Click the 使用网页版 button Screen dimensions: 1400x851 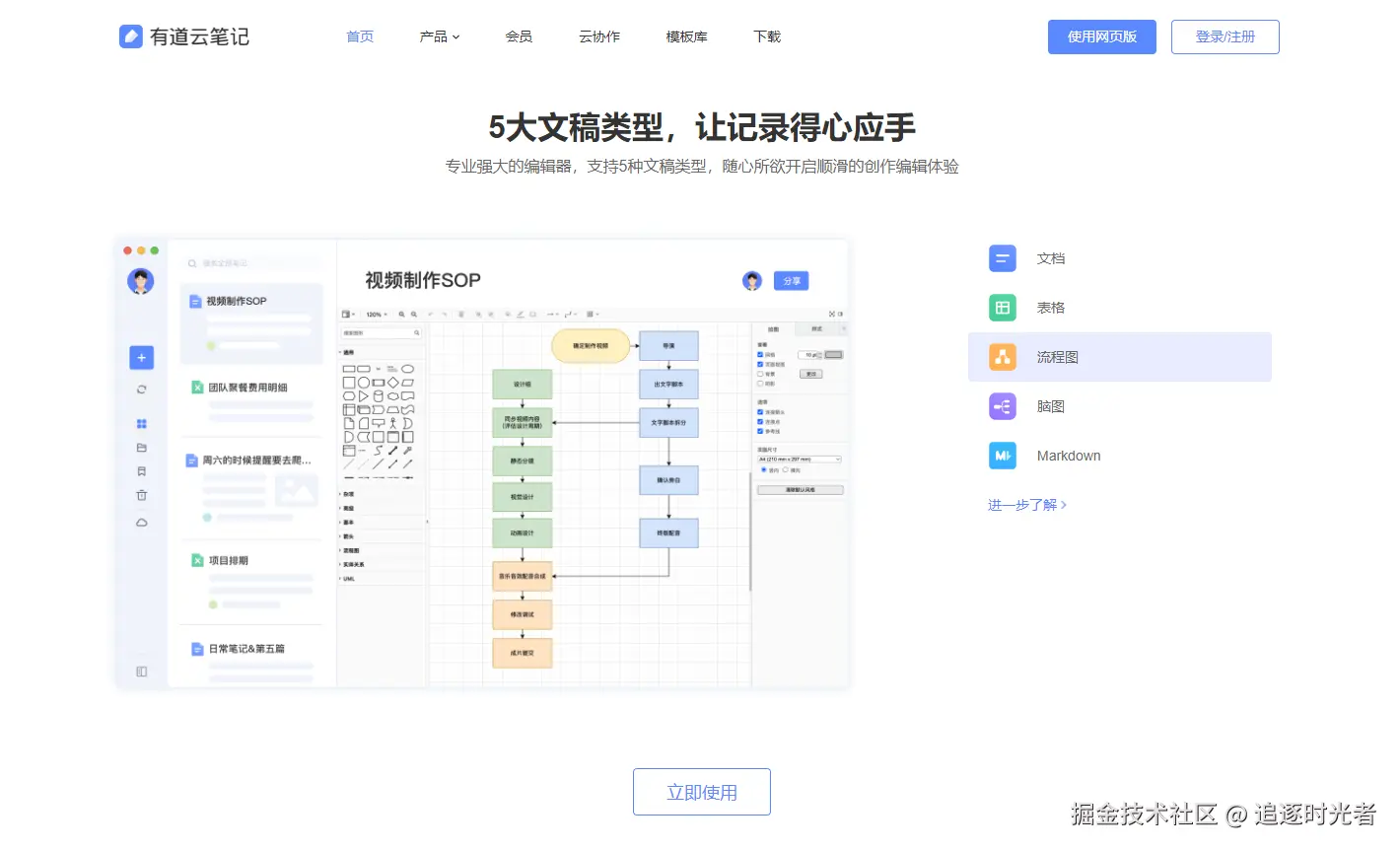coord(1102,36)
